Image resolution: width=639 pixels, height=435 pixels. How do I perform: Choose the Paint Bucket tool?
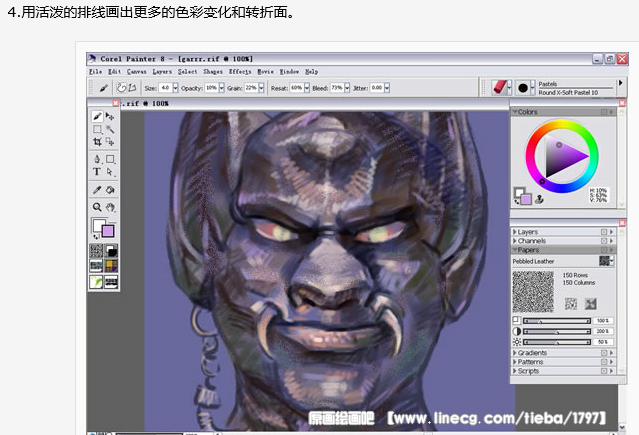pyautogui.click(x=110, y=190)
